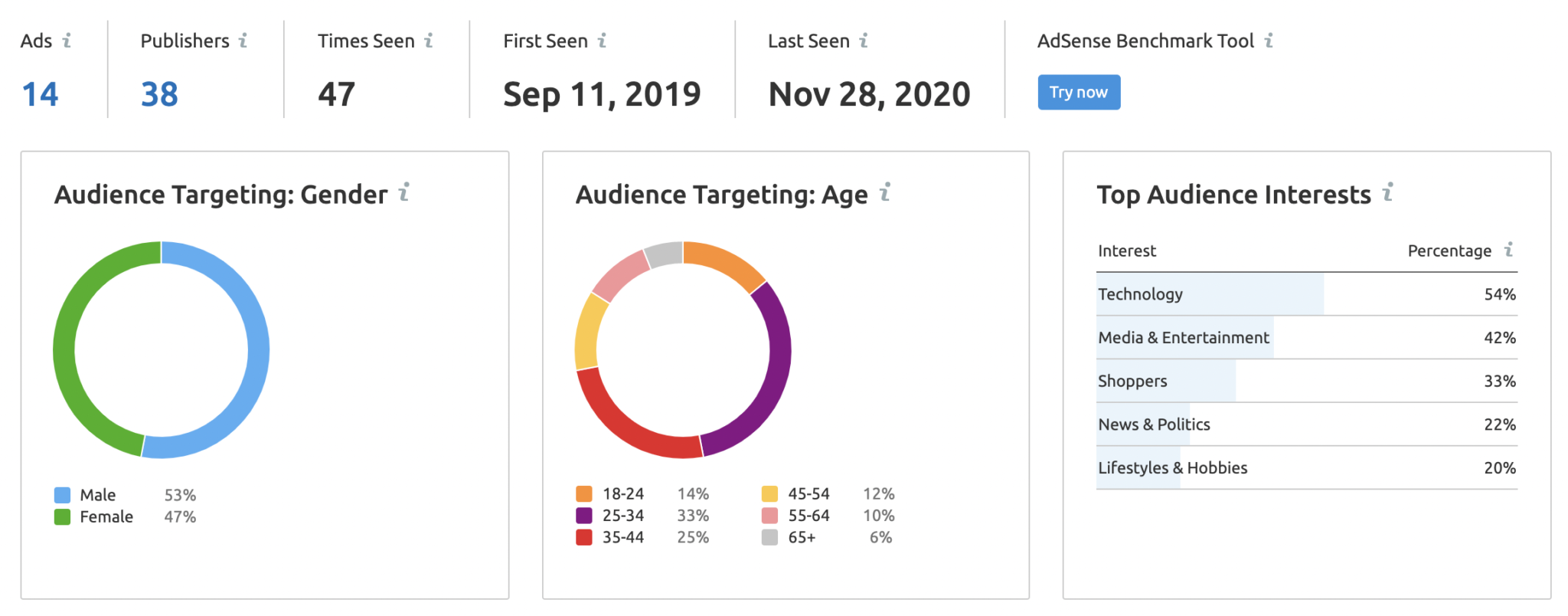Click the First Seen date Sep 11, 2019
This screenshot has width=1568, height=616.
(x=602, y=95)
